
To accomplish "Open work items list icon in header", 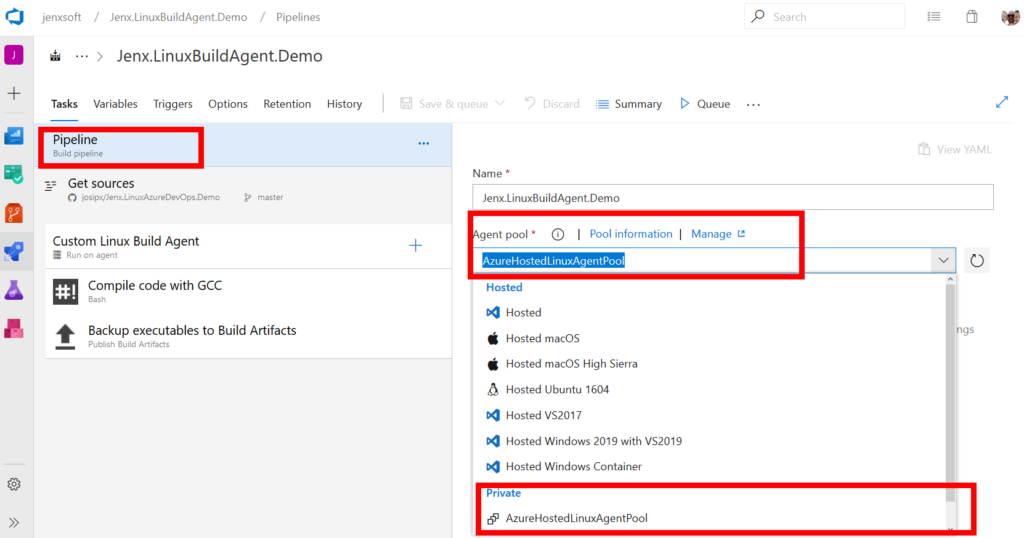I will 934,17.
